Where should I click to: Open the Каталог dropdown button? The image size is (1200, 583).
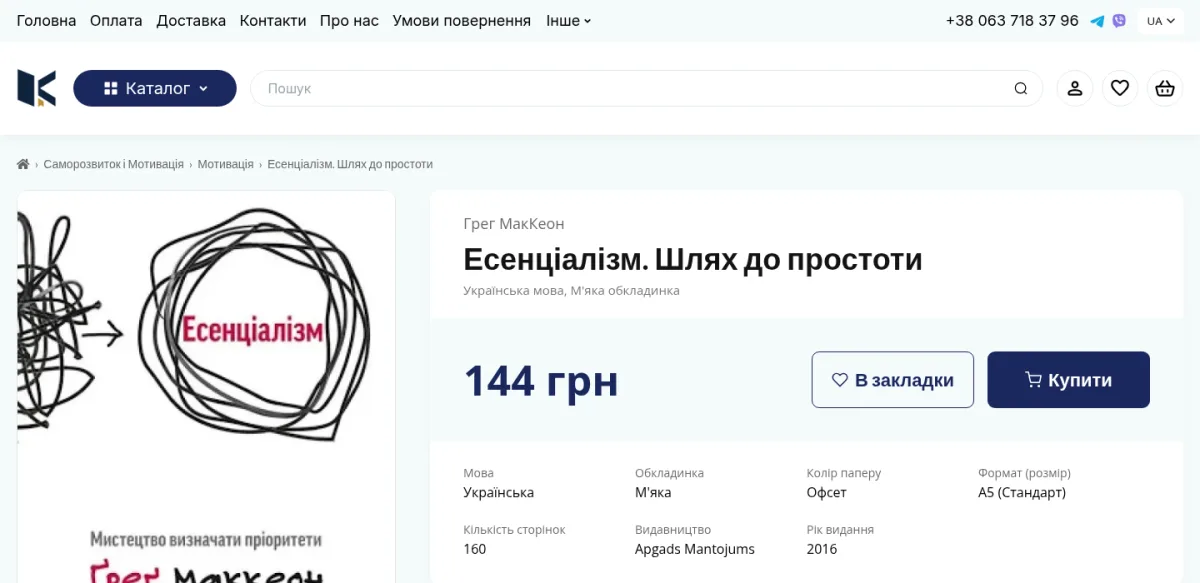tap(155, 88)
